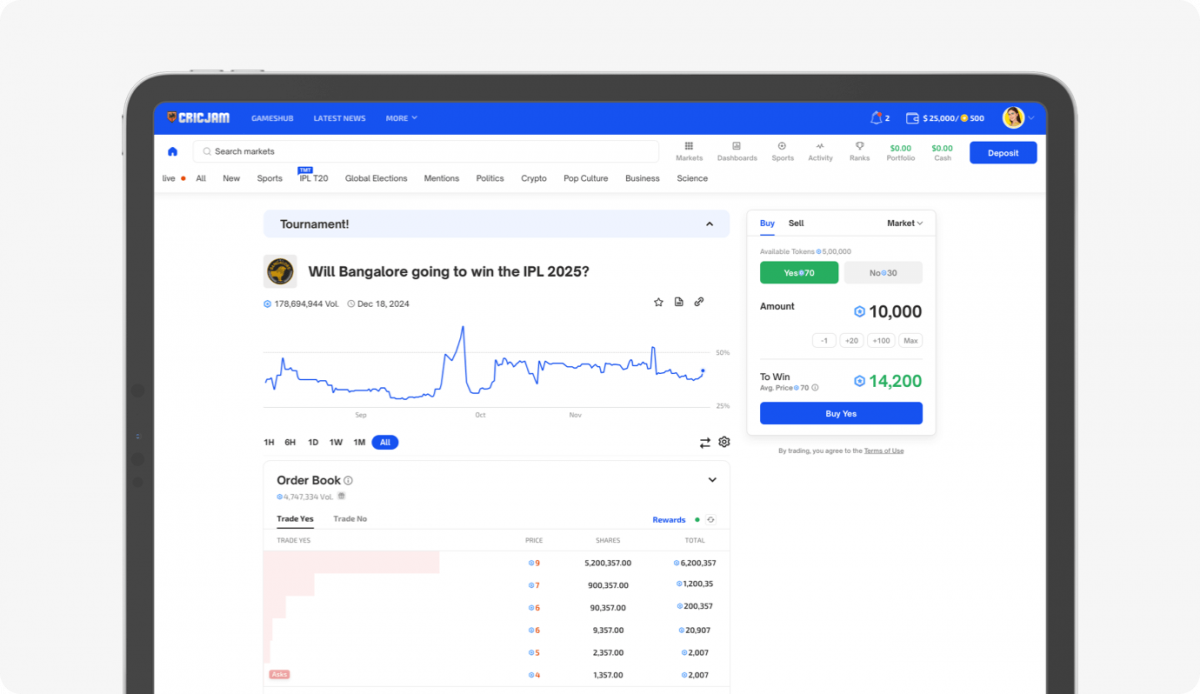Click the last data point on price chart
The height and width of the screenshot is (694, 1200).
[702, 371]
